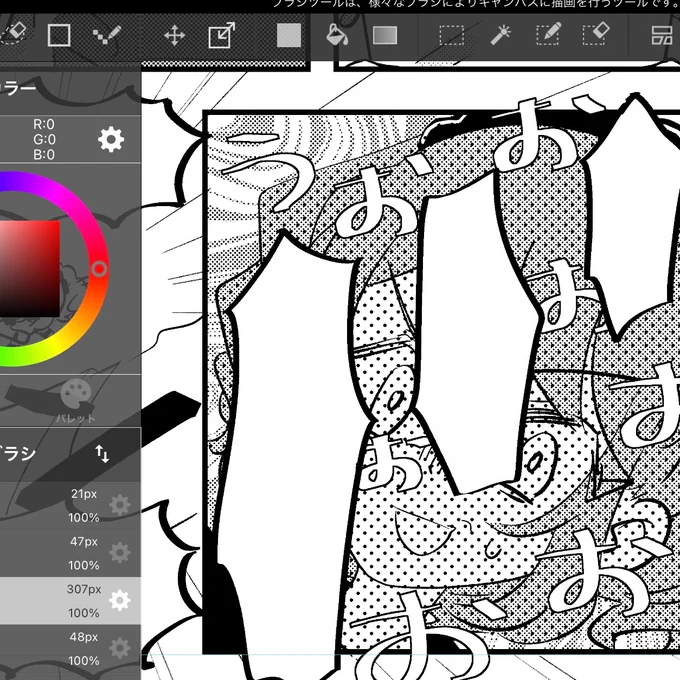The image size is (680, 680).
Task: Tap the gray fill square tool
Action: (289, 35)
